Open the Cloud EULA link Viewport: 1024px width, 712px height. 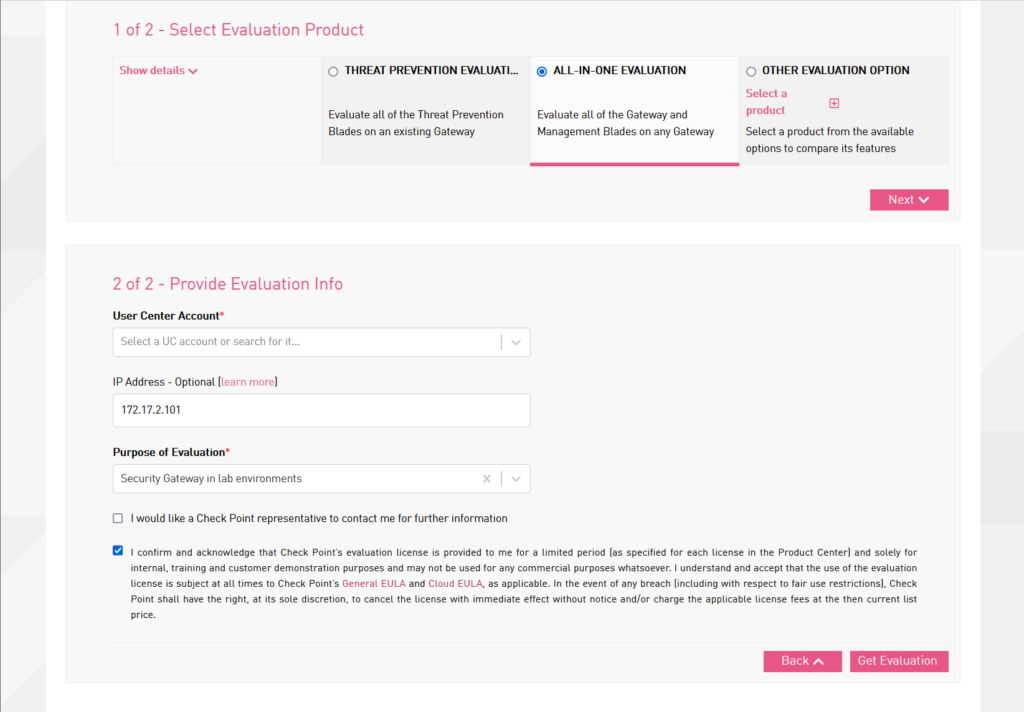coord(455,583)
